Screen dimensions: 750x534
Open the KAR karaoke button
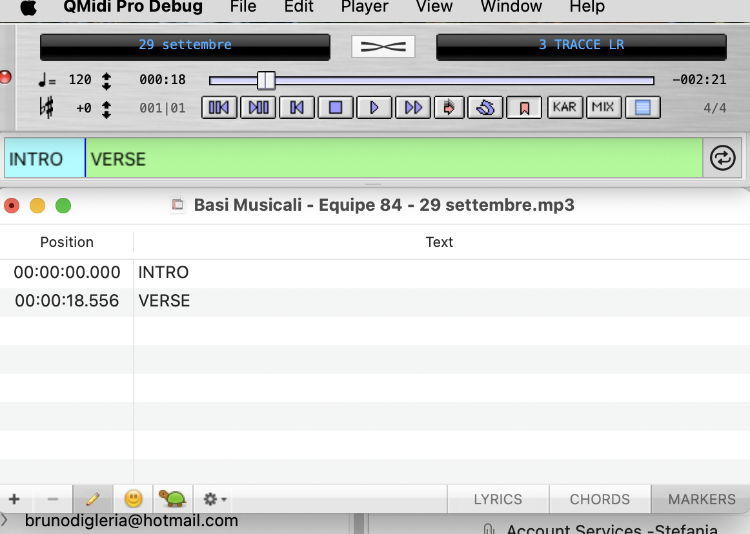(x=565, y=107)
